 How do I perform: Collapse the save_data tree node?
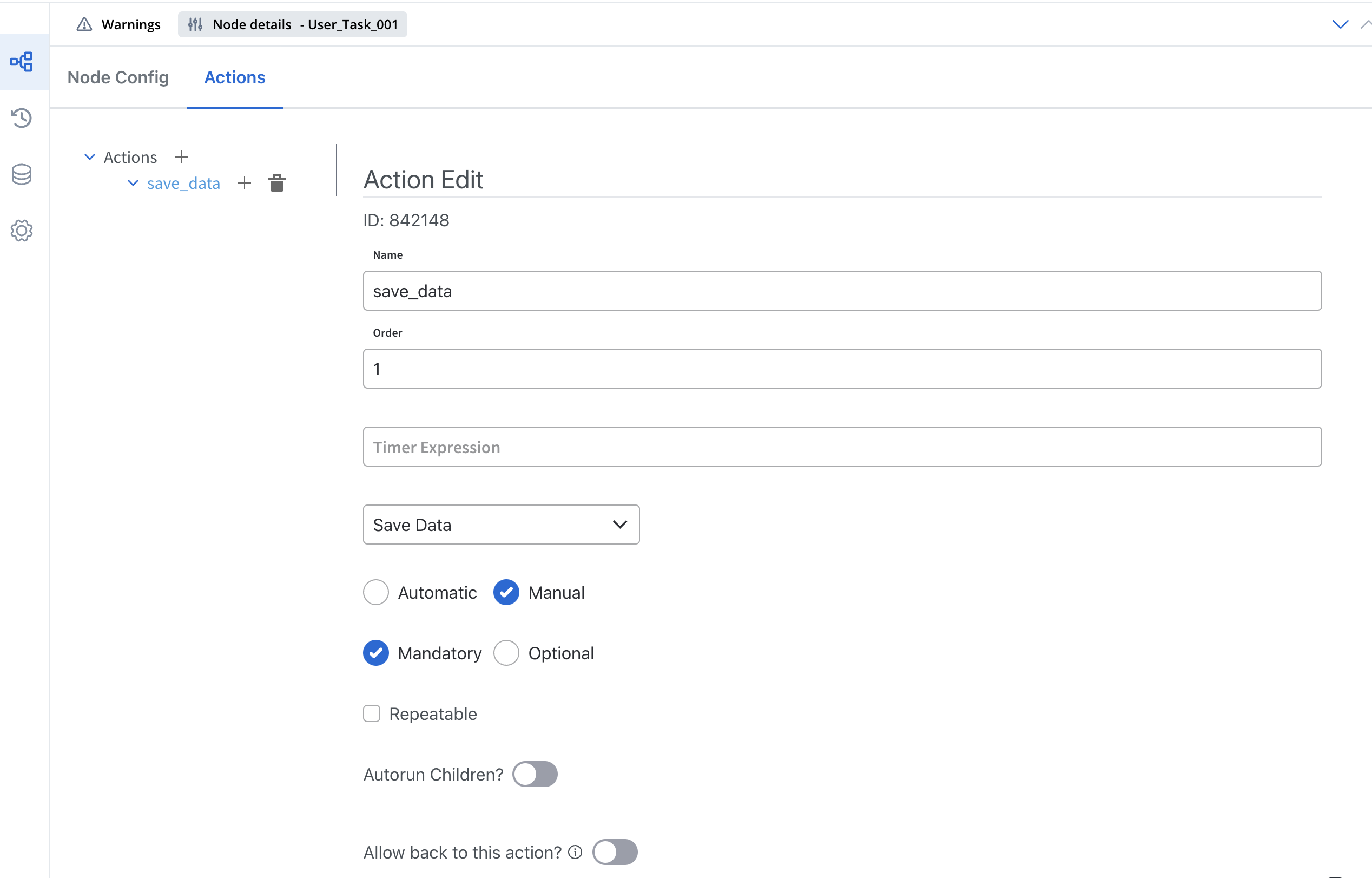pyautogui.click(x=133, y=183)
